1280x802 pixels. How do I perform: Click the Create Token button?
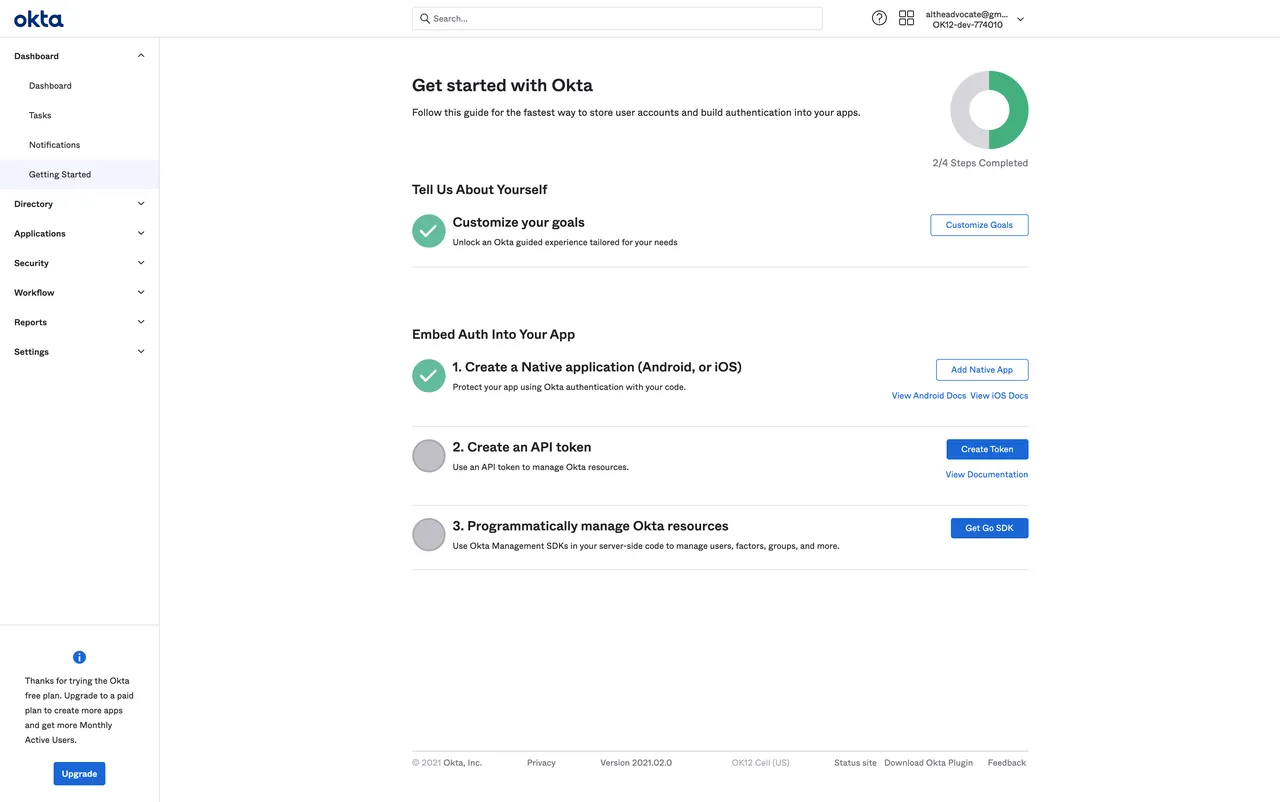click(987, 449)
